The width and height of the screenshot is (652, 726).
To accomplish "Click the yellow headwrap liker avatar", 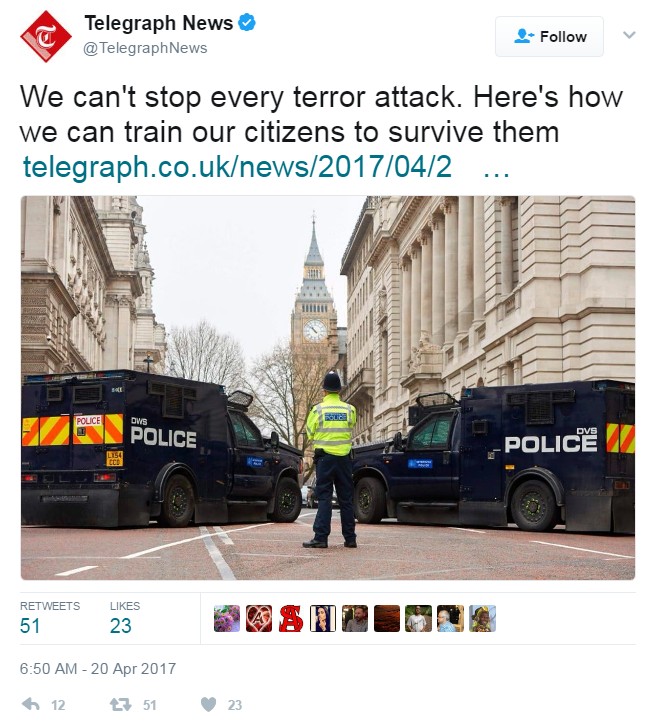I will 483,619.
